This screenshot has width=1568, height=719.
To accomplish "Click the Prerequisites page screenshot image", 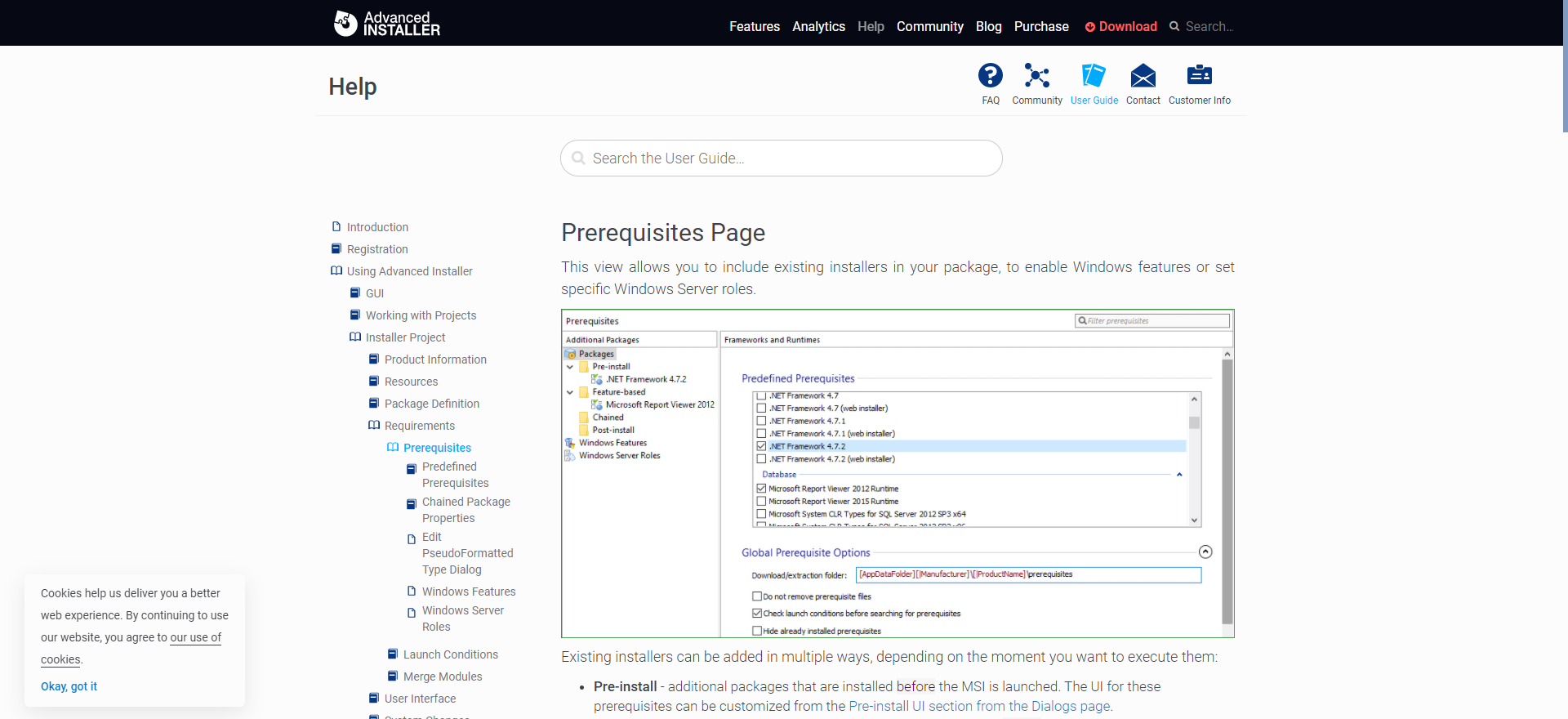I will [898, 473].
